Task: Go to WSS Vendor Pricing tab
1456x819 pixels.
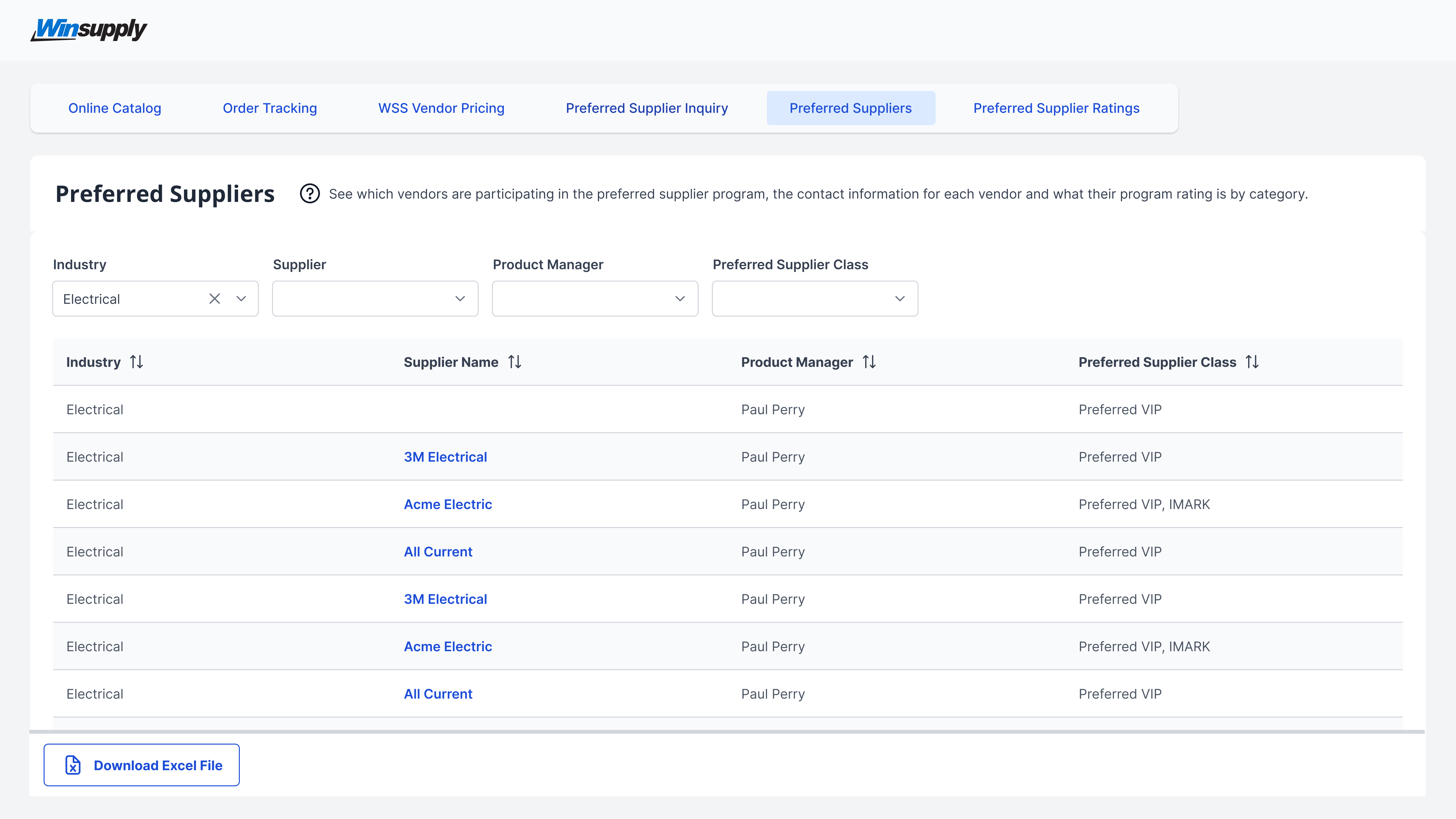Action: (441, 108)
